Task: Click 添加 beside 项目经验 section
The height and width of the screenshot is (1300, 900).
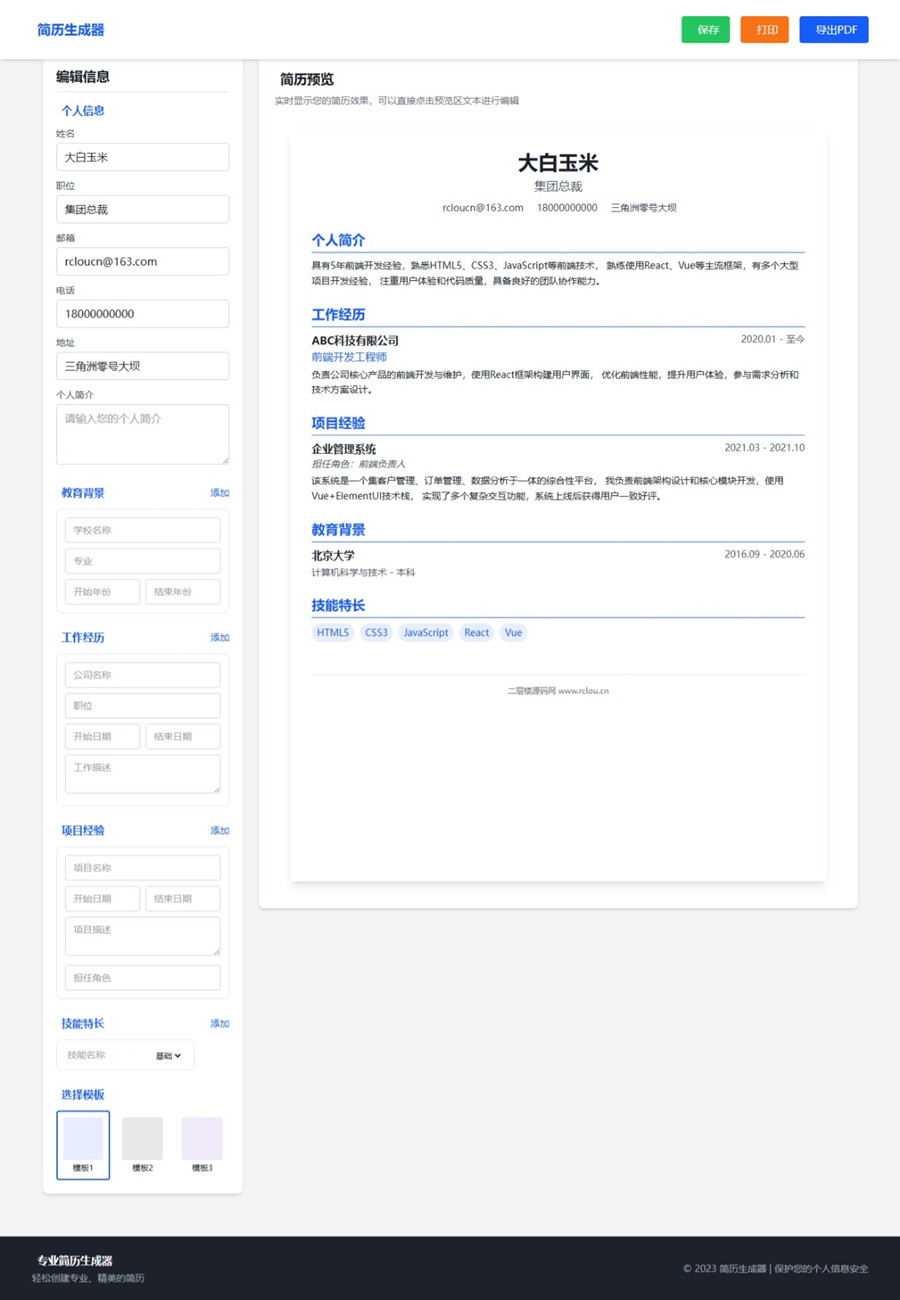Action: click(219, 831)
